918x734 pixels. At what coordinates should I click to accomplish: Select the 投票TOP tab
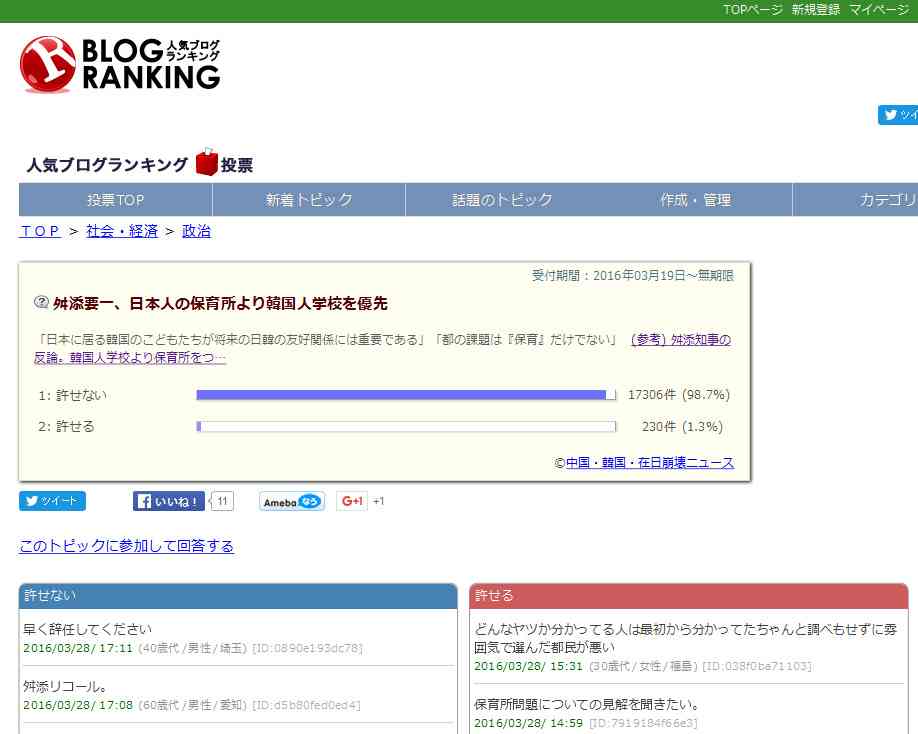click(115, 200)
